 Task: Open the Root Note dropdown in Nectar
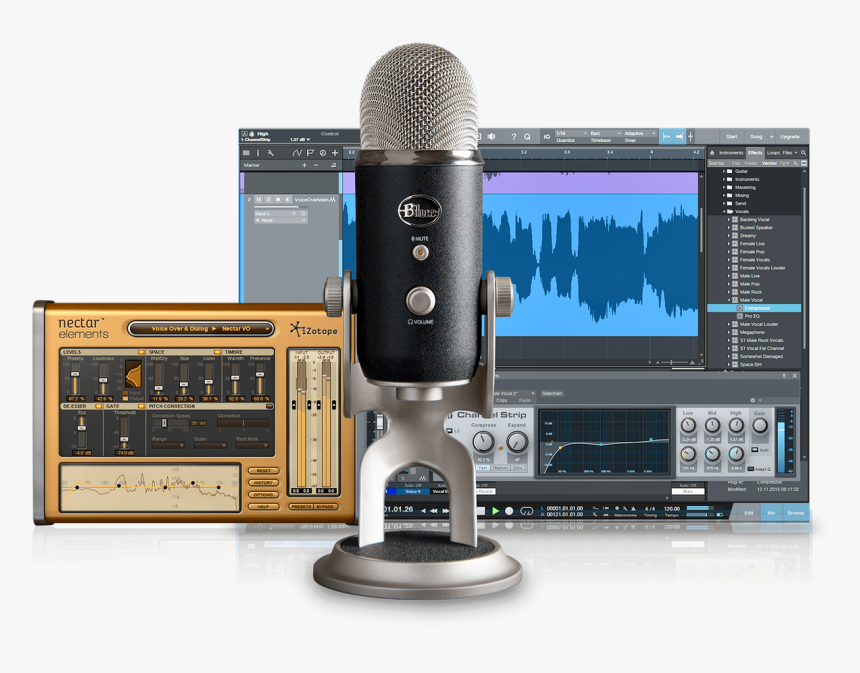(252, 445)
